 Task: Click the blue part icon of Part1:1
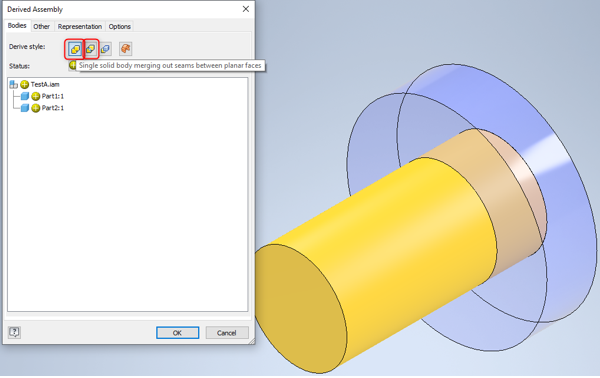point(25,96)
